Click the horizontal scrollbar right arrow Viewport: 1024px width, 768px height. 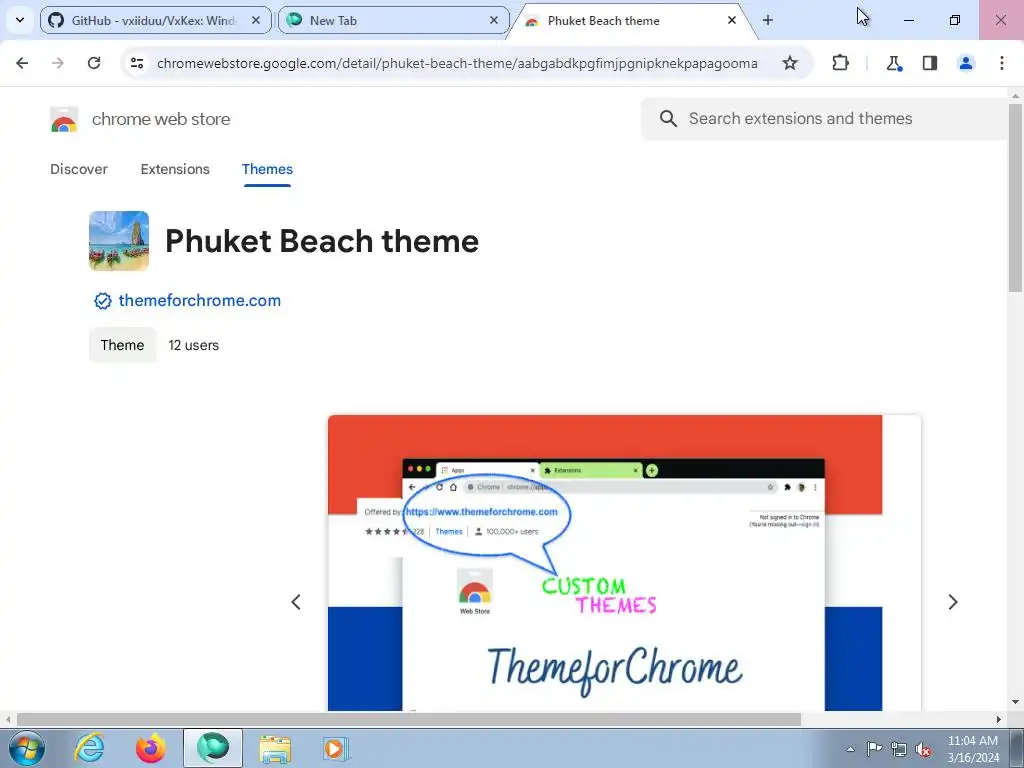click(x=999, y=720)
